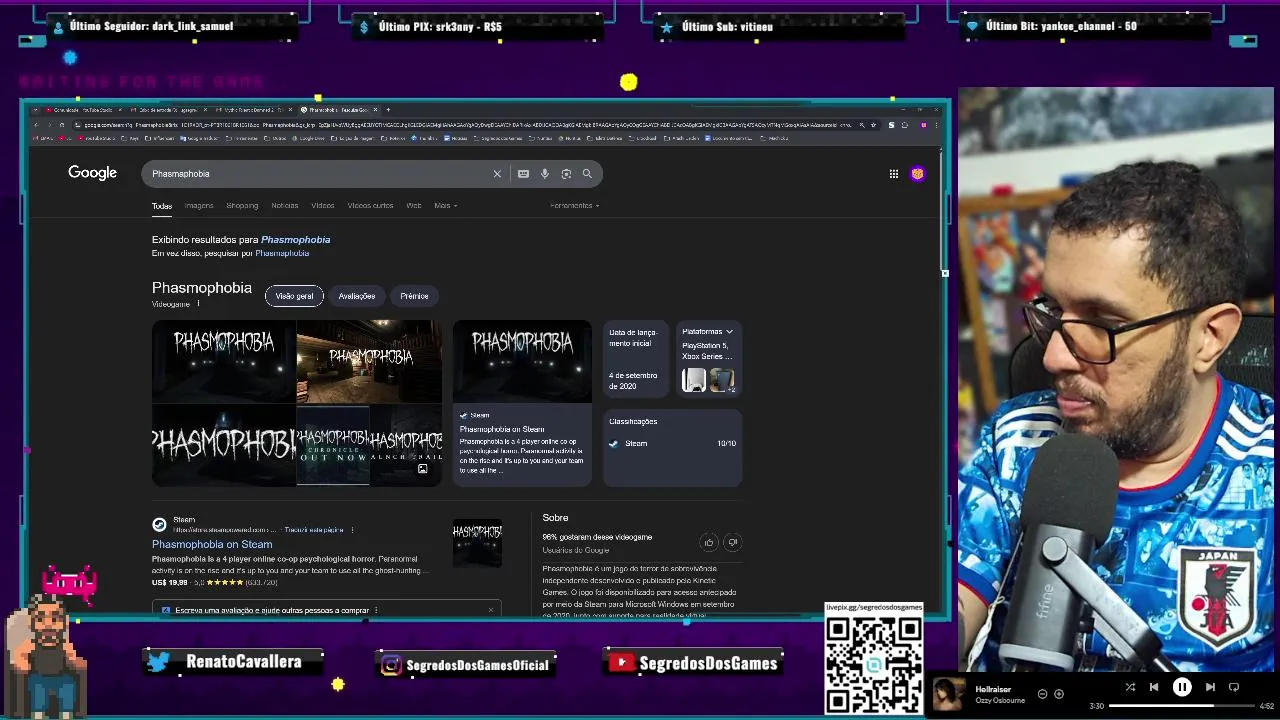Select the Avaliações chip

pyautogui.click(x=357, y=296)
